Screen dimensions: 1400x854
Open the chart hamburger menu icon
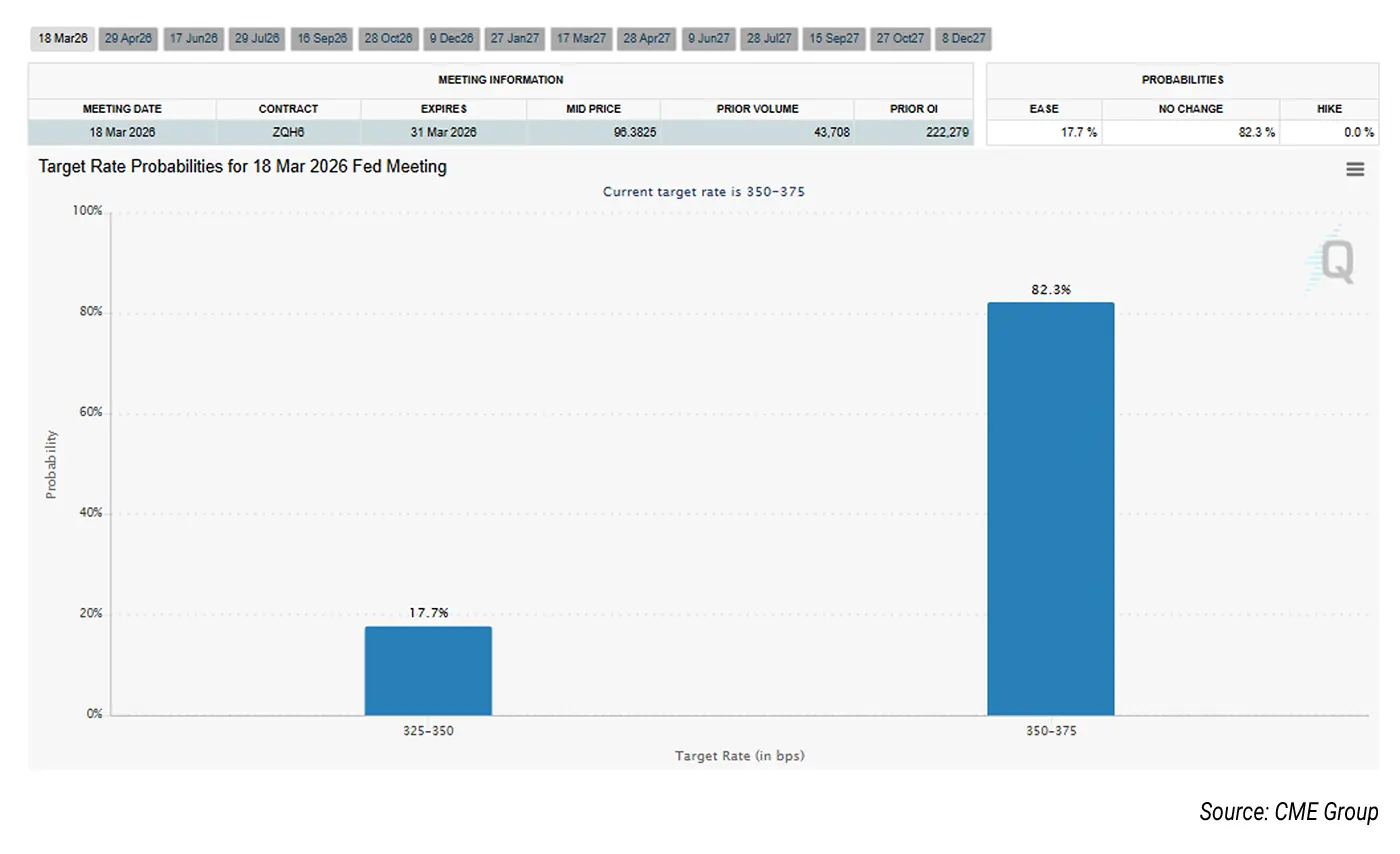[x=1355, y=170]
